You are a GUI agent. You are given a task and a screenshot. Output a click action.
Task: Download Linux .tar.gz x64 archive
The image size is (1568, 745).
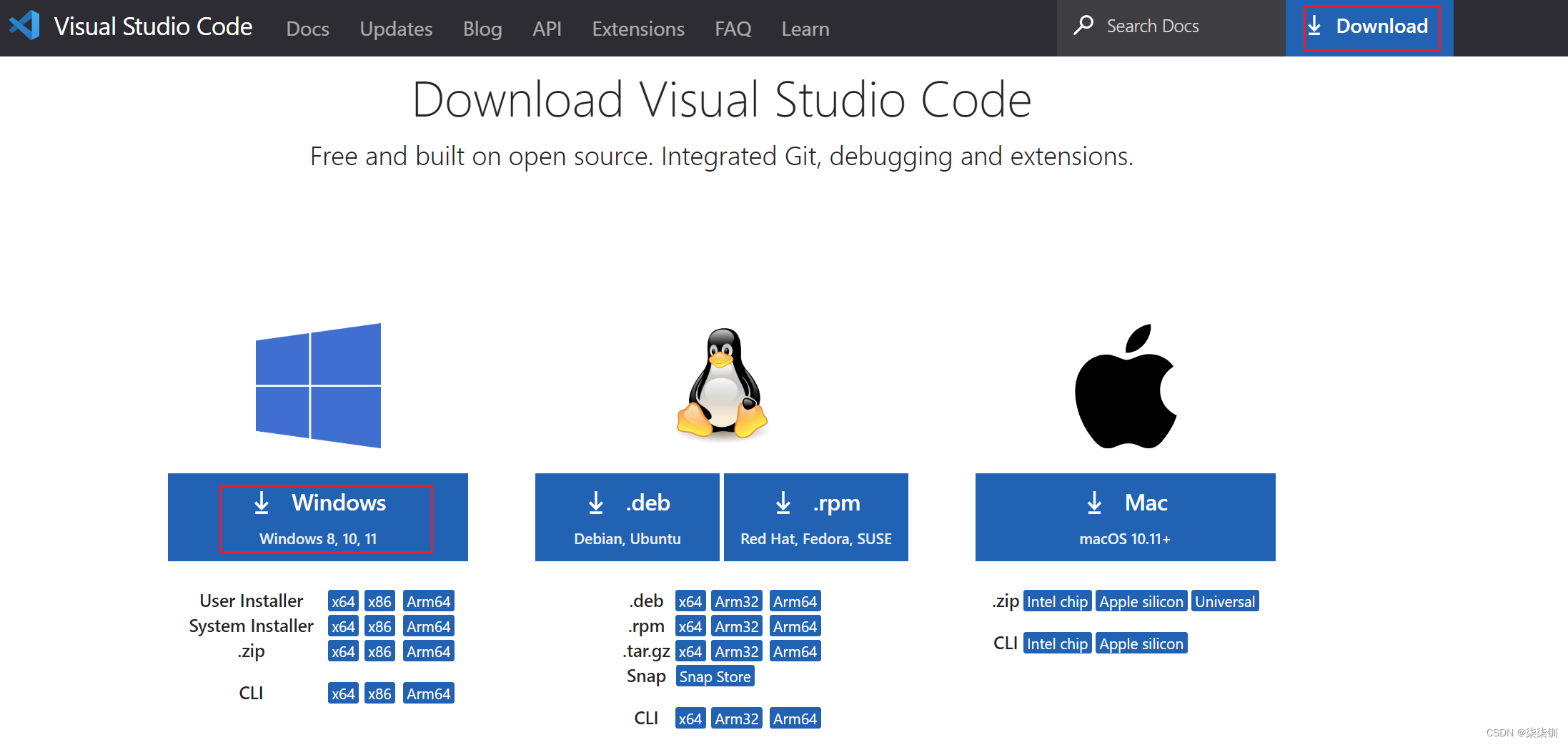(690, 651)
